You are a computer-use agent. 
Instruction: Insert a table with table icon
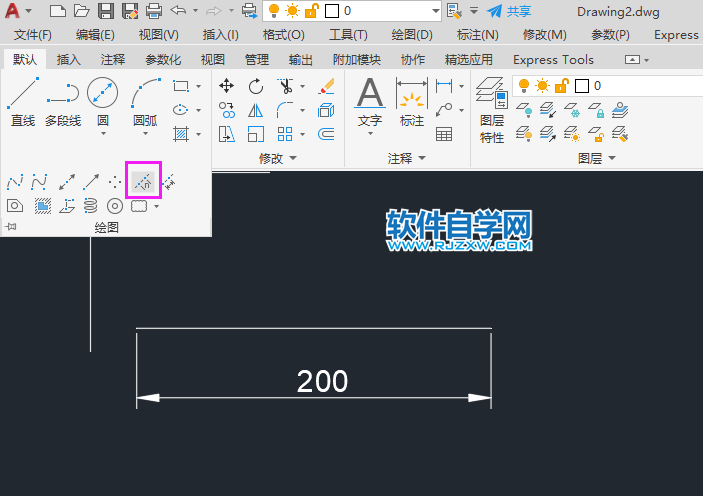444,134
